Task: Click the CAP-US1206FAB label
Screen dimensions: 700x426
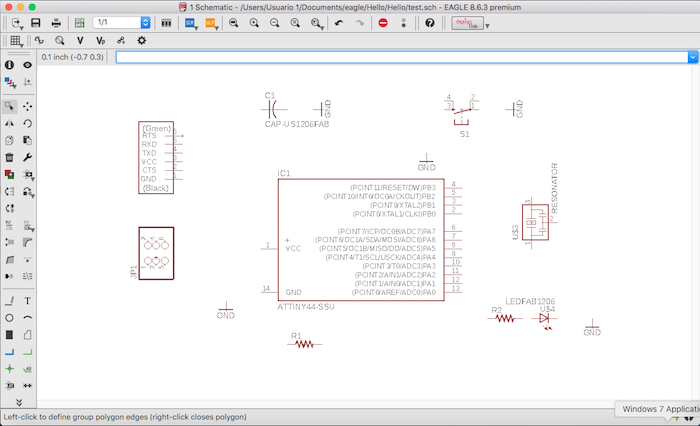Action: click(x=296, y=124)
